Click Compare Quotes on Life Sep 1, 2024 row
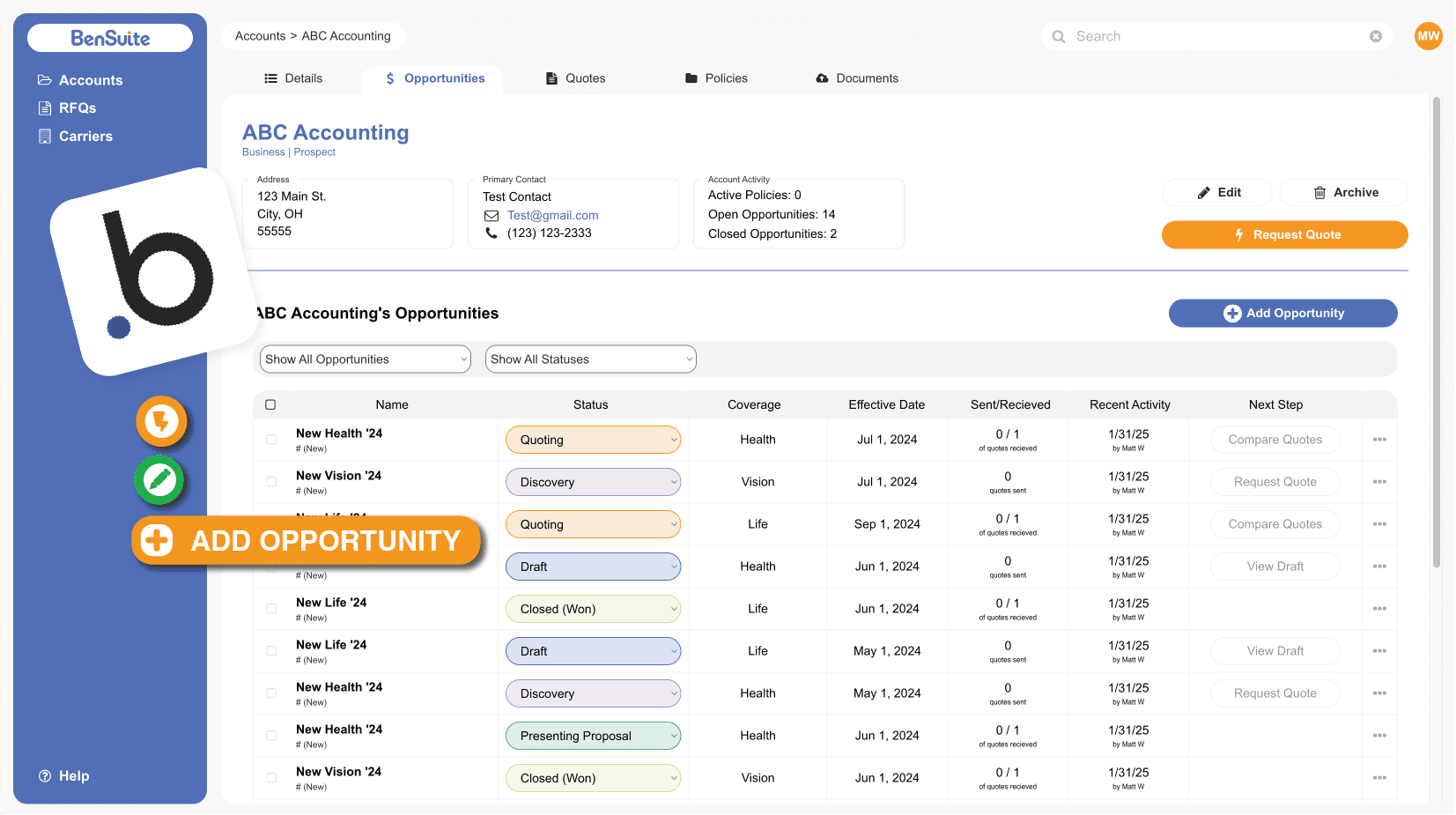This screenshot has width=1456, height=815. (1275, 524)
